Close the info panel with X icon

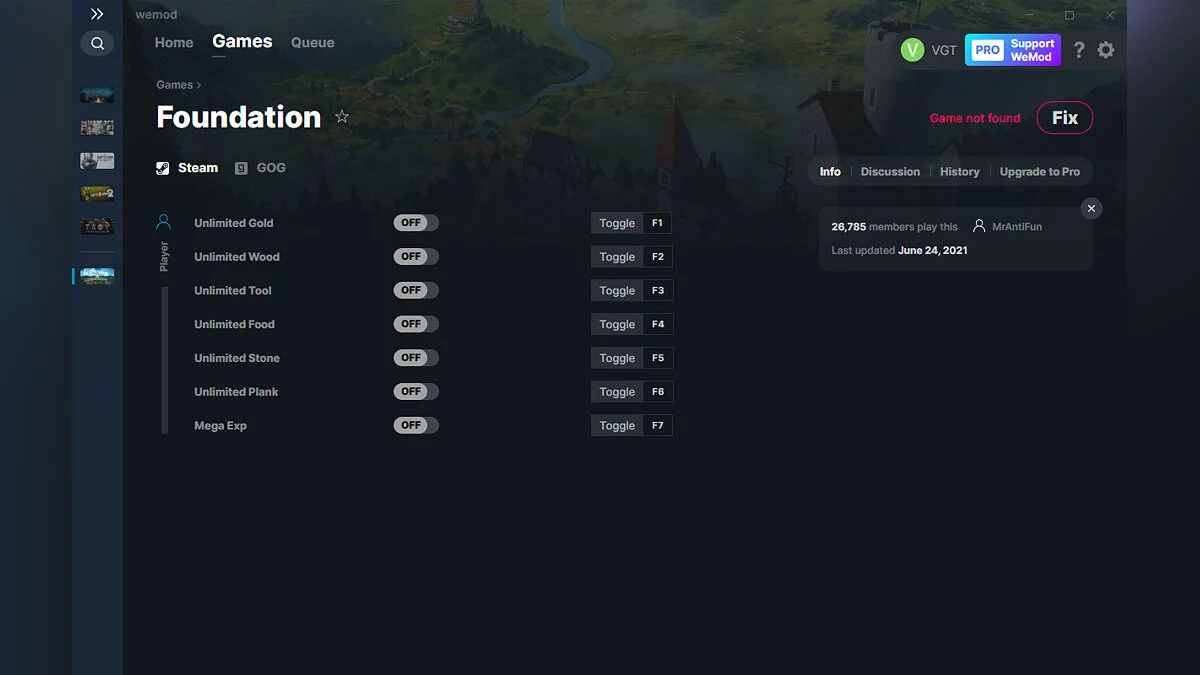coord(1092,208)
